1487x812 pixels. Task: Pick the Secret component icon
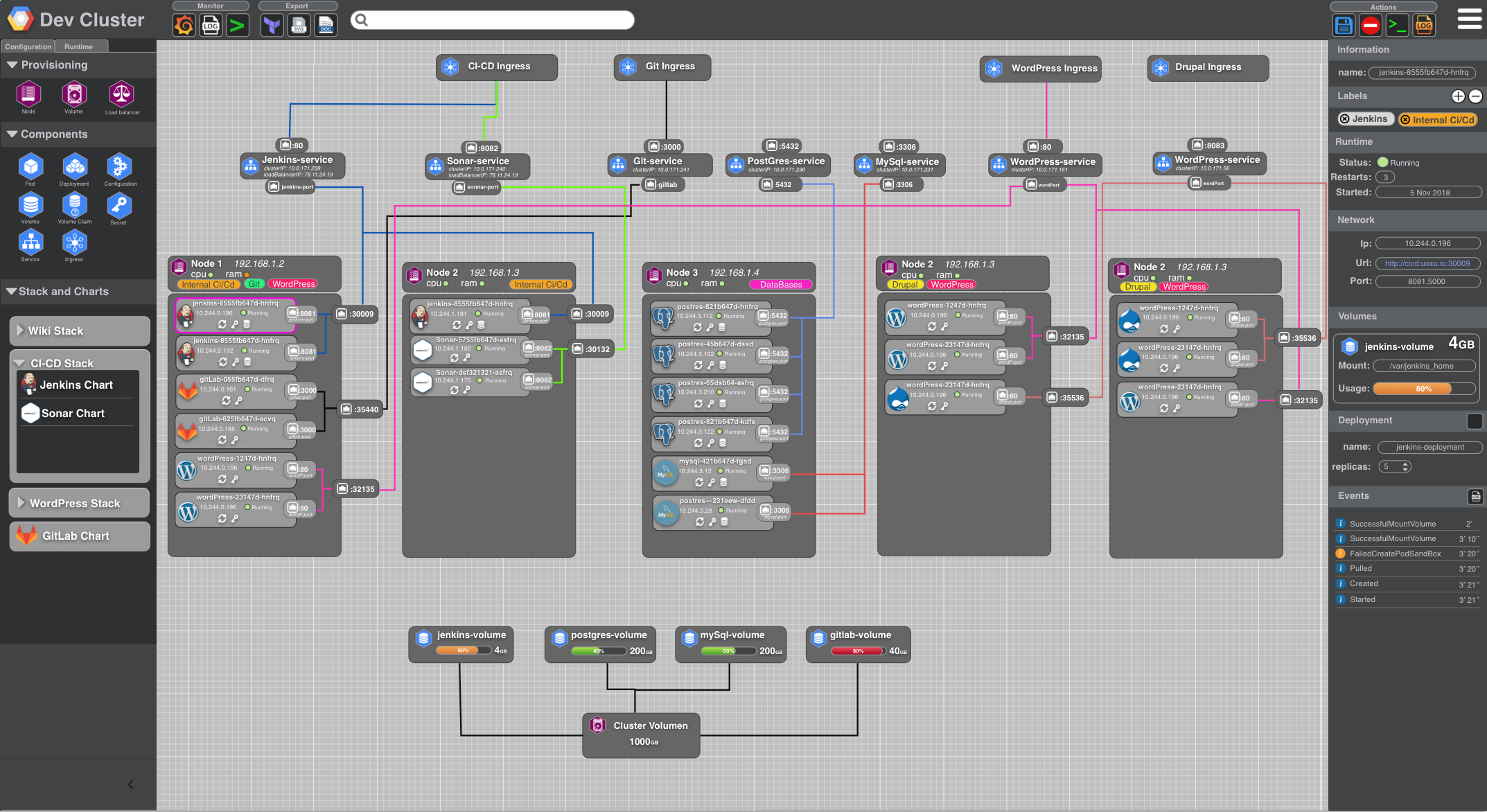(x=119, y=206)
